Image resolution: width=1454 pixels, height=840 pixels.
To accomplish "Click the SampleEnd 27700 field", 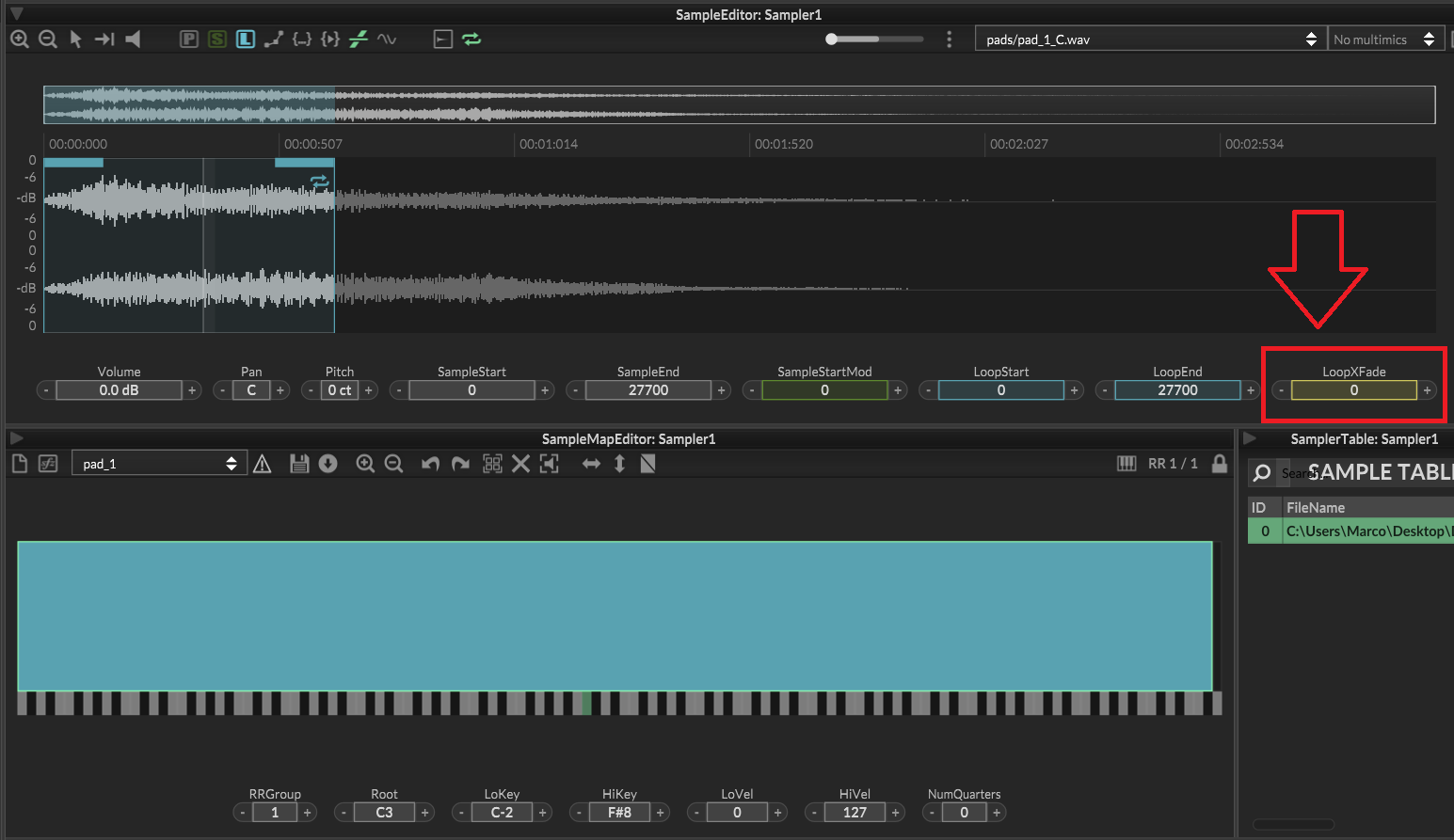I will tap(648, 390).
